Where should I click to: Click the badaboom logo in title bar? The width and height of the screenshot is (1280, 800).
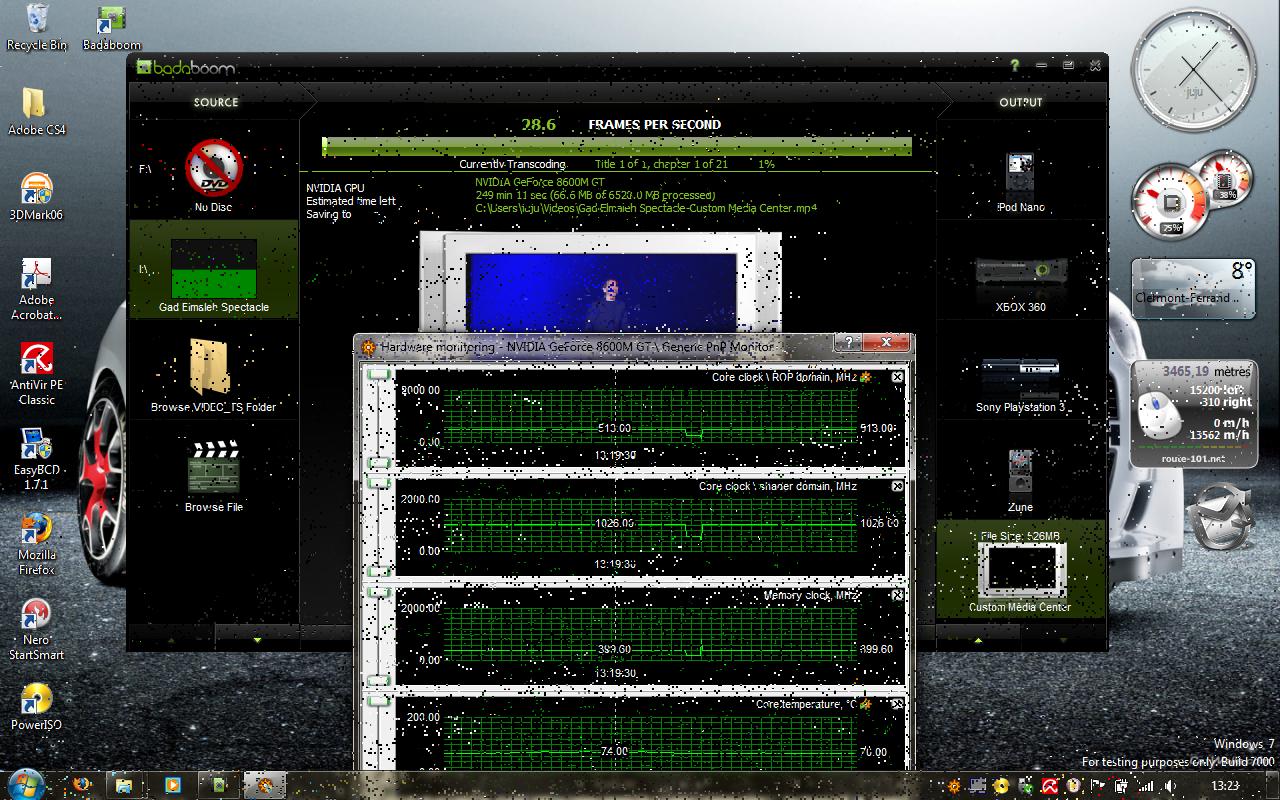click(185, 68)
